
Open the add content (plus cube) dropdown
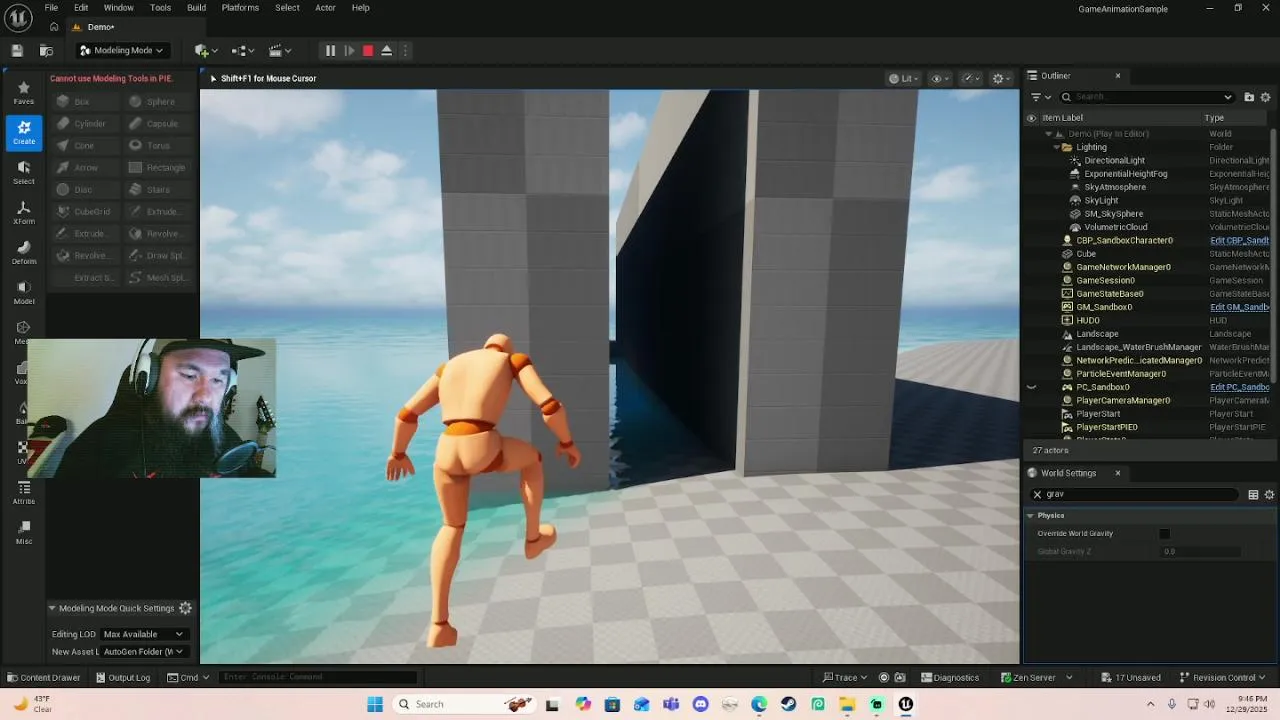(x=206, y=51)
